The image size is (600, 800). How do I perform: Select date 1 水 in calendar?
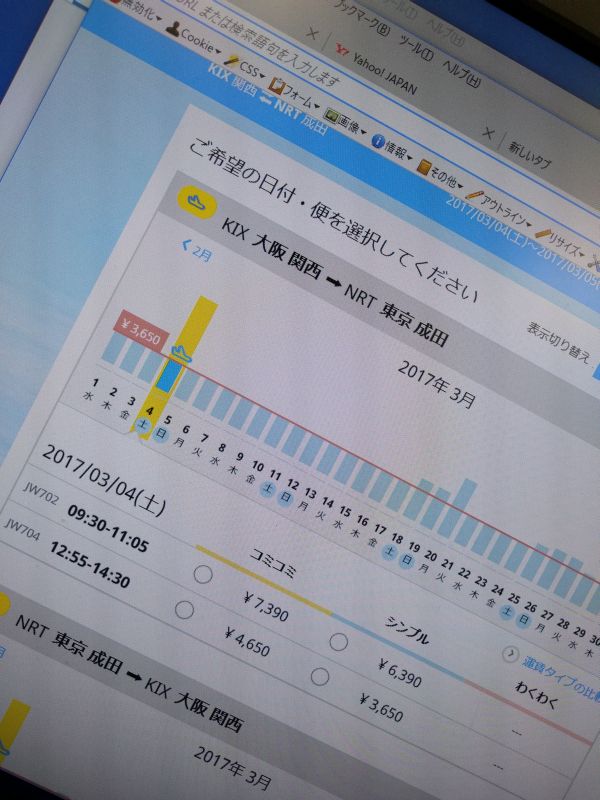(x=91, y=389)
